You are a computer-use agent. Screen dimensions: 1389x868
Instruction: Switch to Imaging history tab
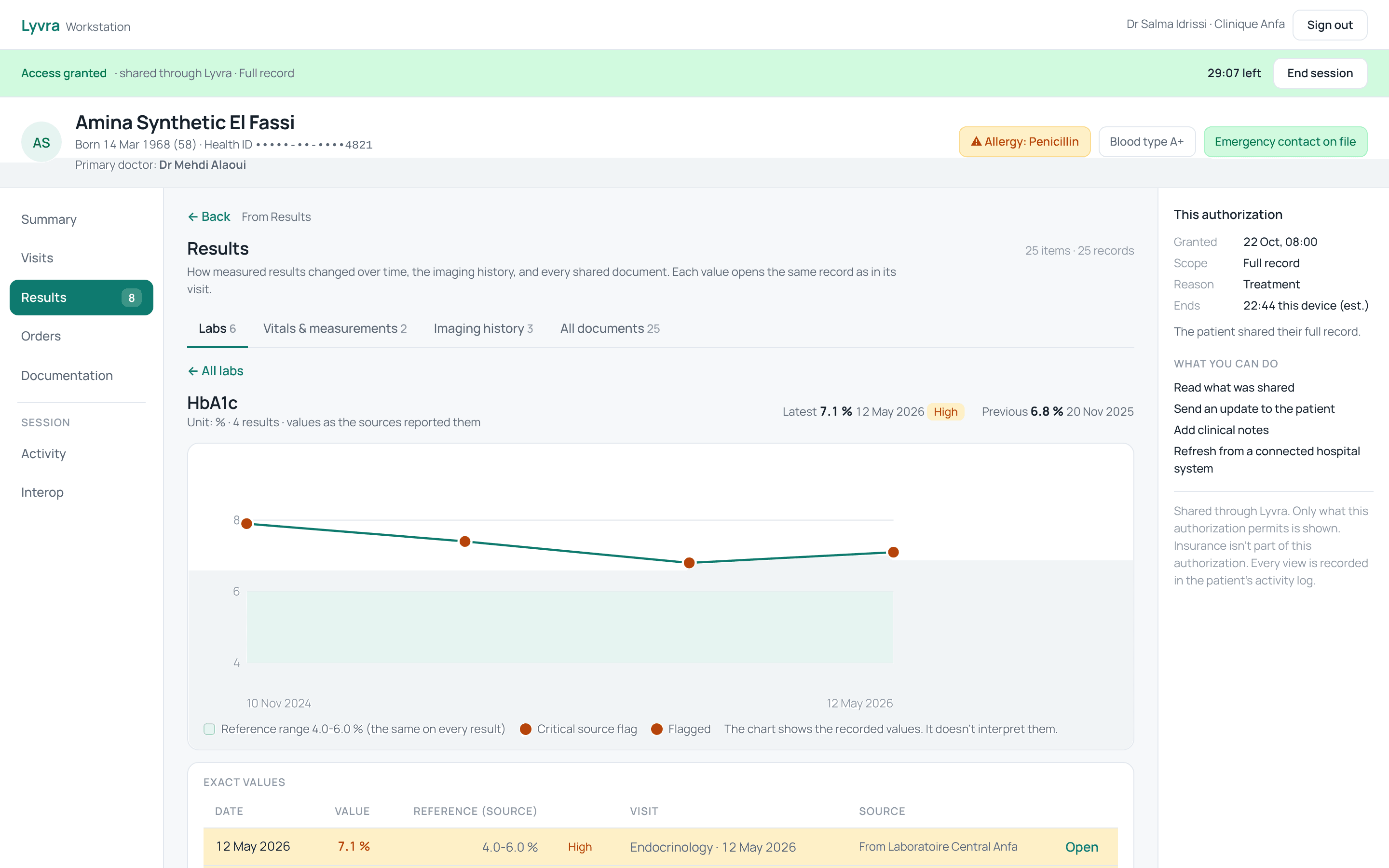tap(483, 328)
